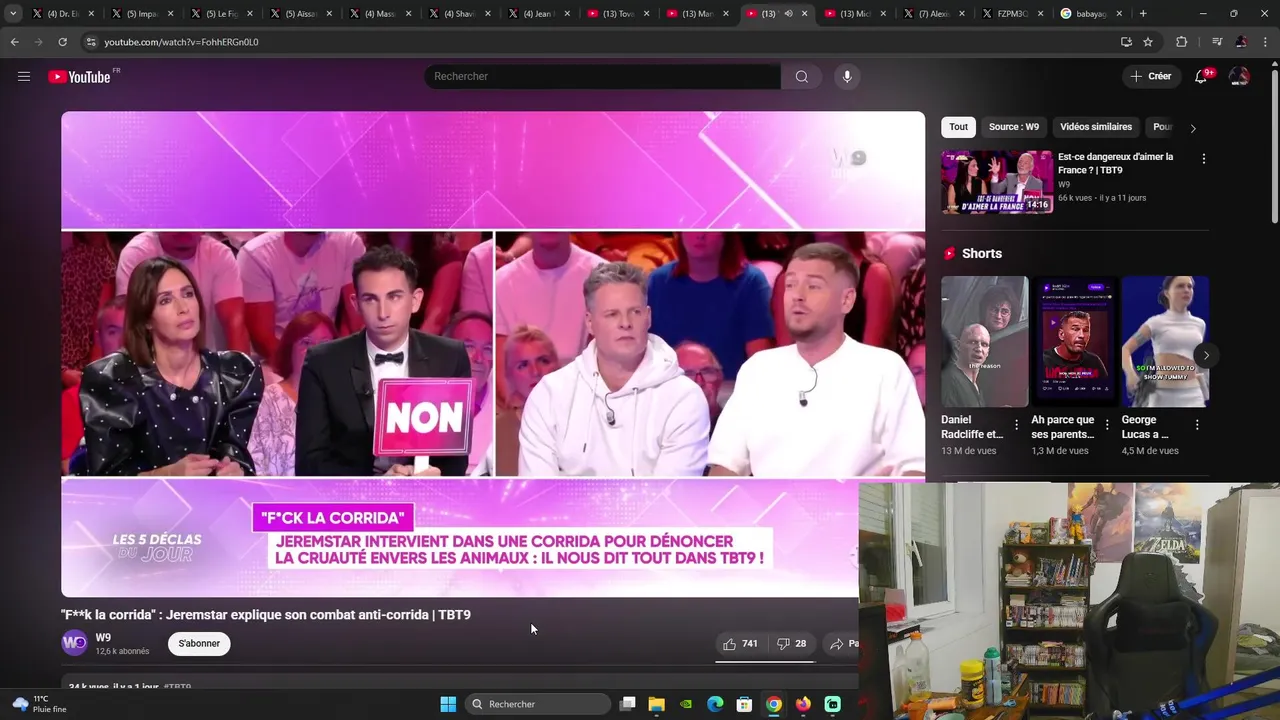This screenshot has height=720, width=1280.
Task: Open options for Daniel Radcliffe short
Action: tap(1016, 425)
